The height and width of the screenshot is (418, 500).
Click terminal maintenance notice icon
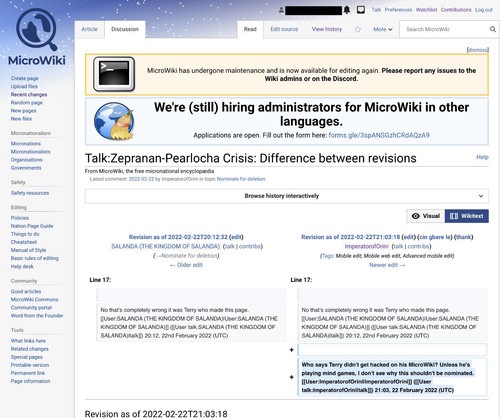(114, 74)
